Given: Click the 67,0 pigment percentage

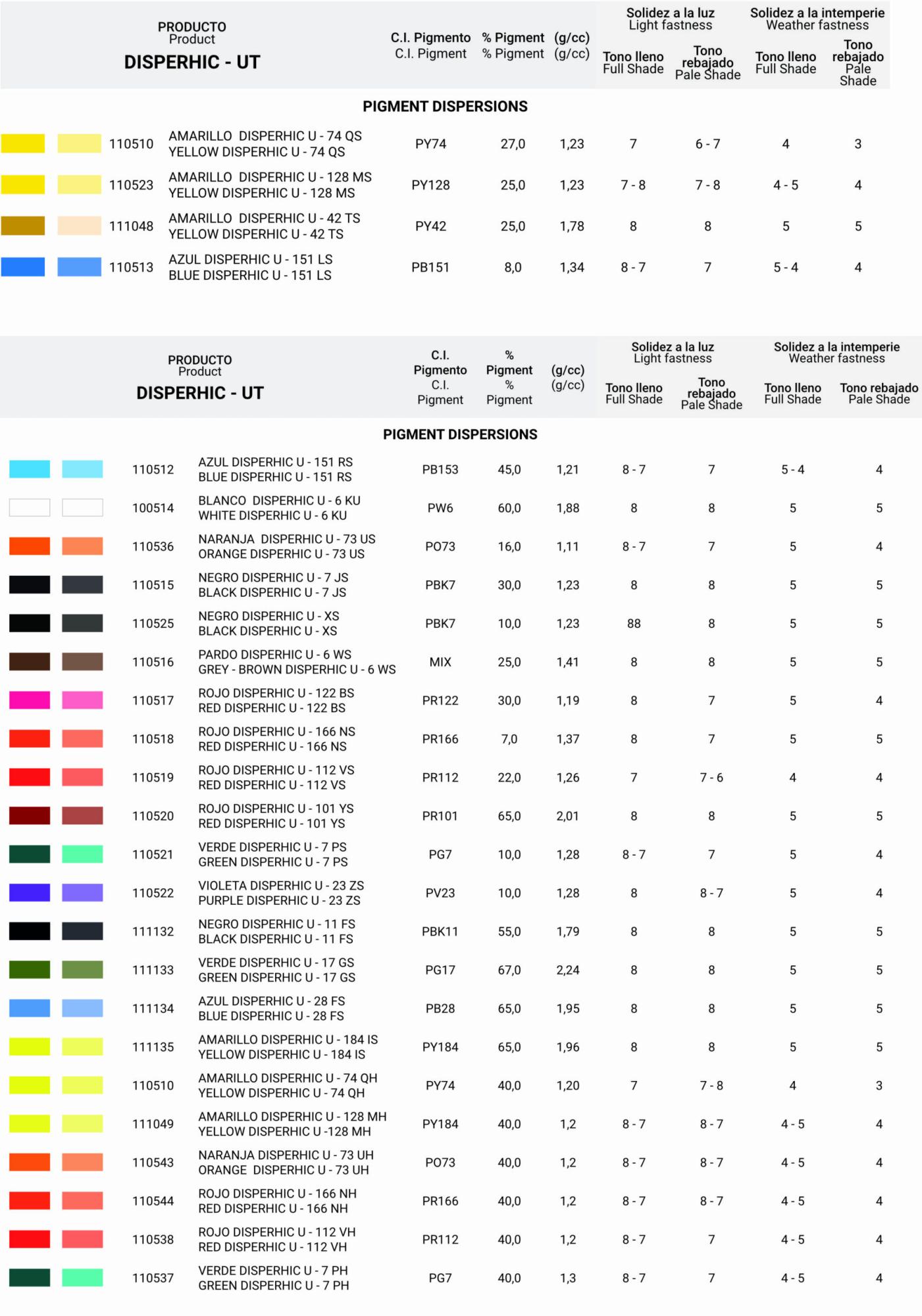Looking at the screenshot, I should pyautogui.click(x=509, y=970).
